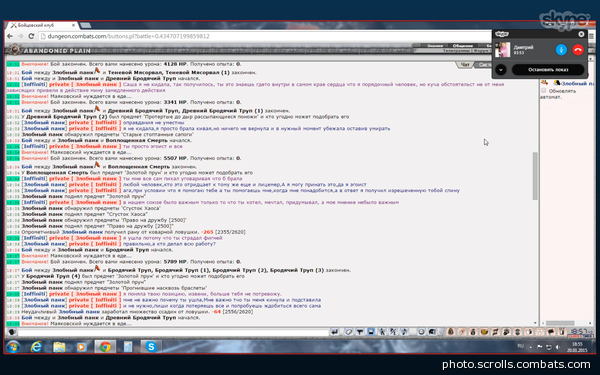
Task: Click the Chrome address bar URL
Action: click(128, 36)
